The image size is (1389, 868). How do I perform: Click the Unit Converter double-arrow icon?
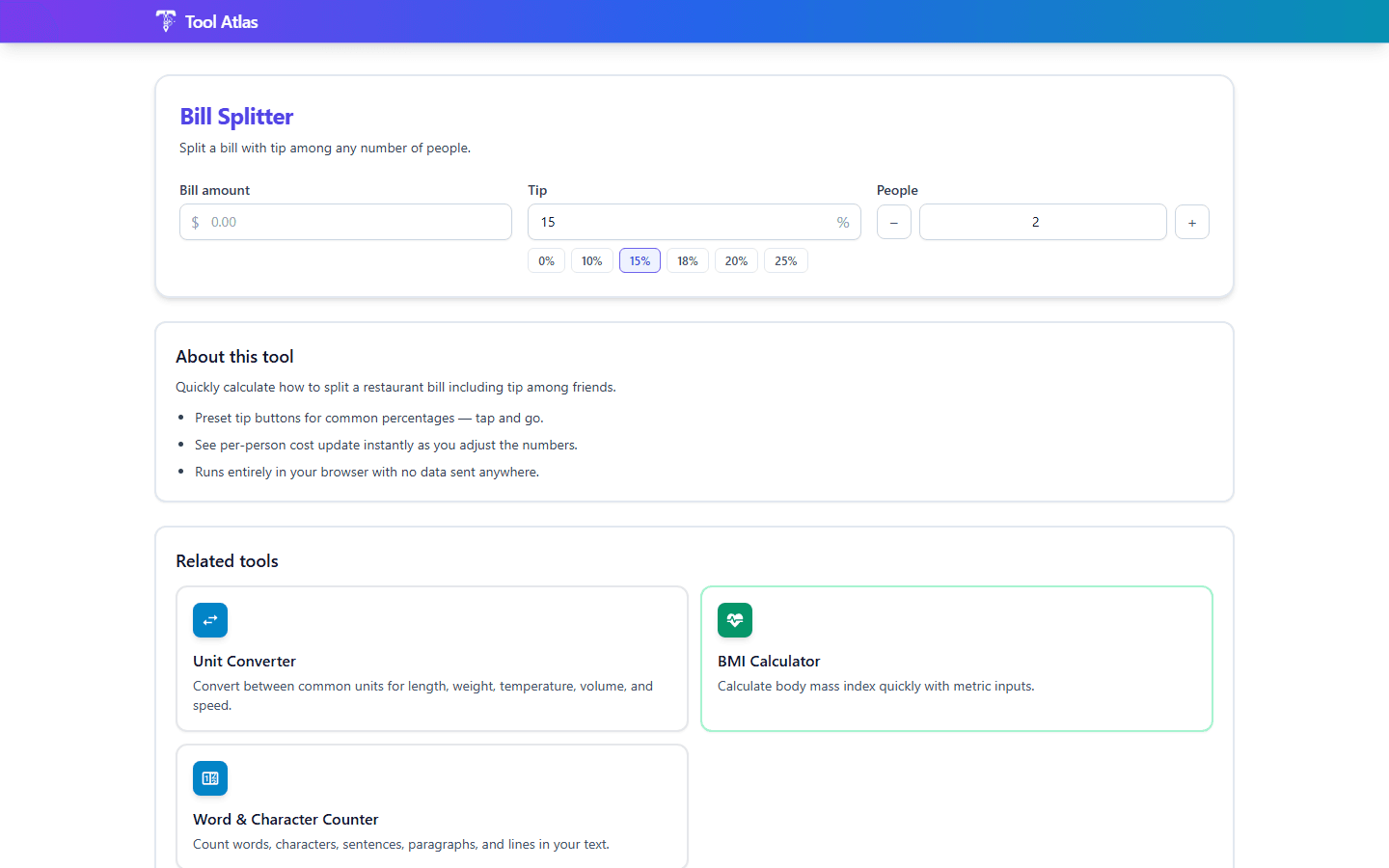209,620
